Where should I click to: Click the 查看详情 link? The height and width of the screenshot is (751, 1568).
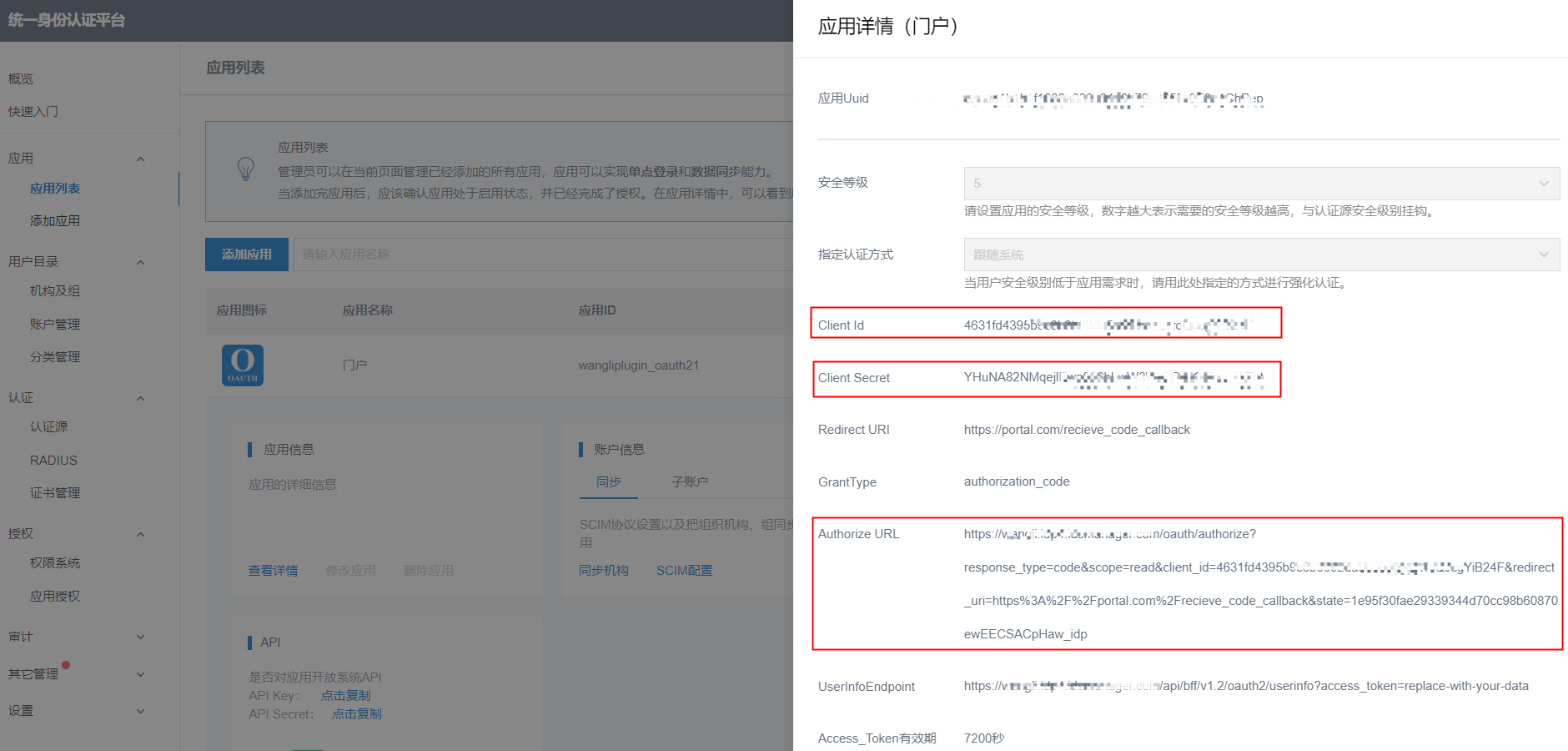[273, 571]
